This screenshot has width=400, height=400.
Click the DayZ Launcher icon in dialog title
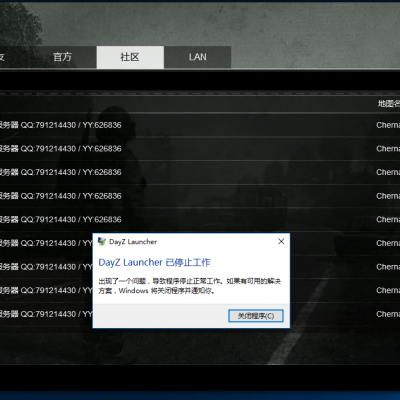click(x=102, y=241)
